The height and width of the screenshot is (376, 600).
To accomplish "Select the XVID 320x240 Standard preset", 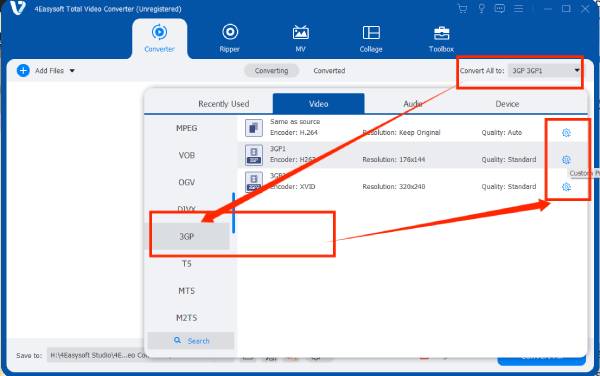I will point(412,182).
